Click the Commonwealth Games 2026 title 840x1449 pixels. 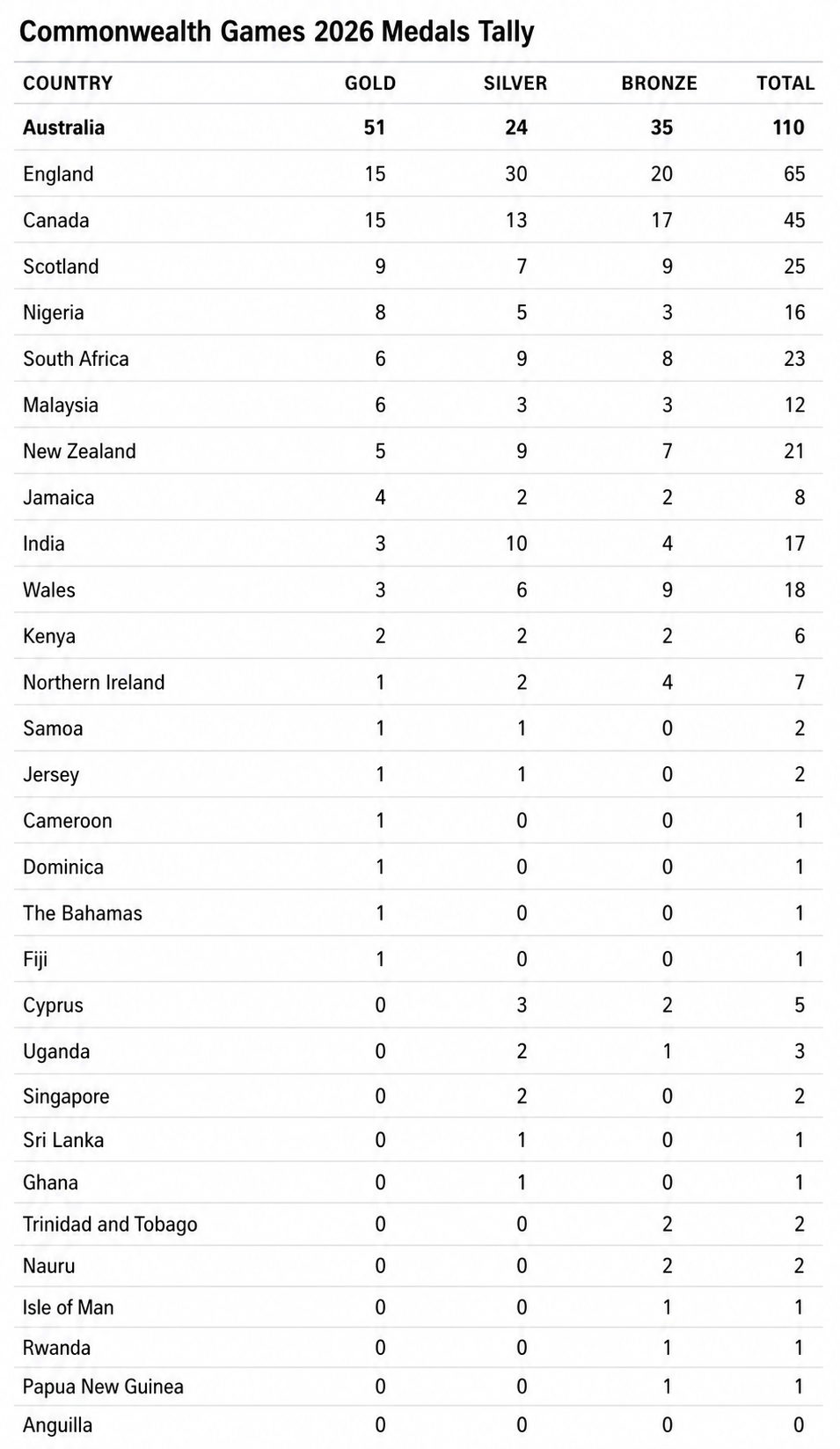pyautogui.click(x=277, y=33)
